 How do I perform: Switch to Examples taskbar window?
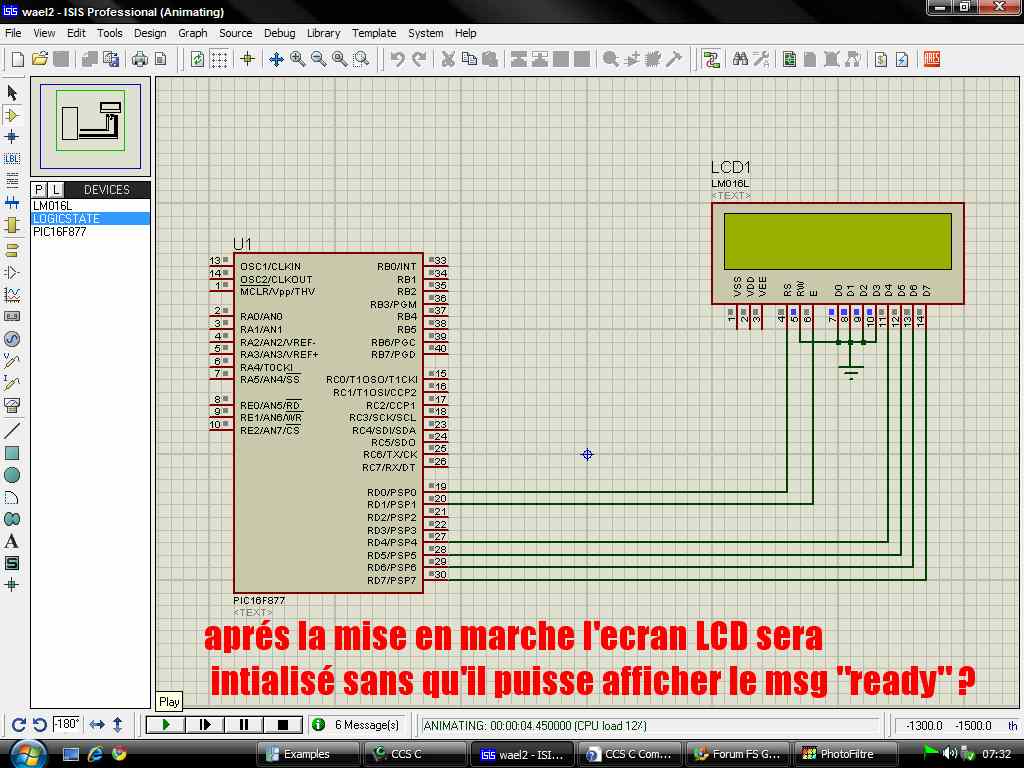[306, 754]
